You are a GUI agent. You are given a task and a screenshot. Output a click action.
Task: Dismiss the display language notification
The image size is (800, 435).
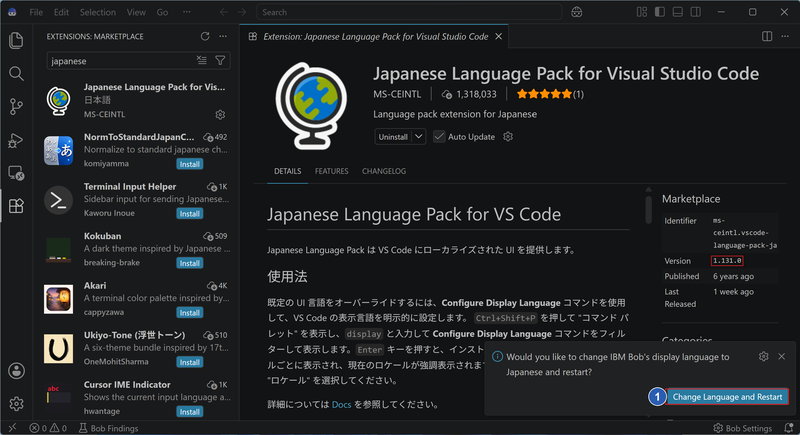[782, 356]
